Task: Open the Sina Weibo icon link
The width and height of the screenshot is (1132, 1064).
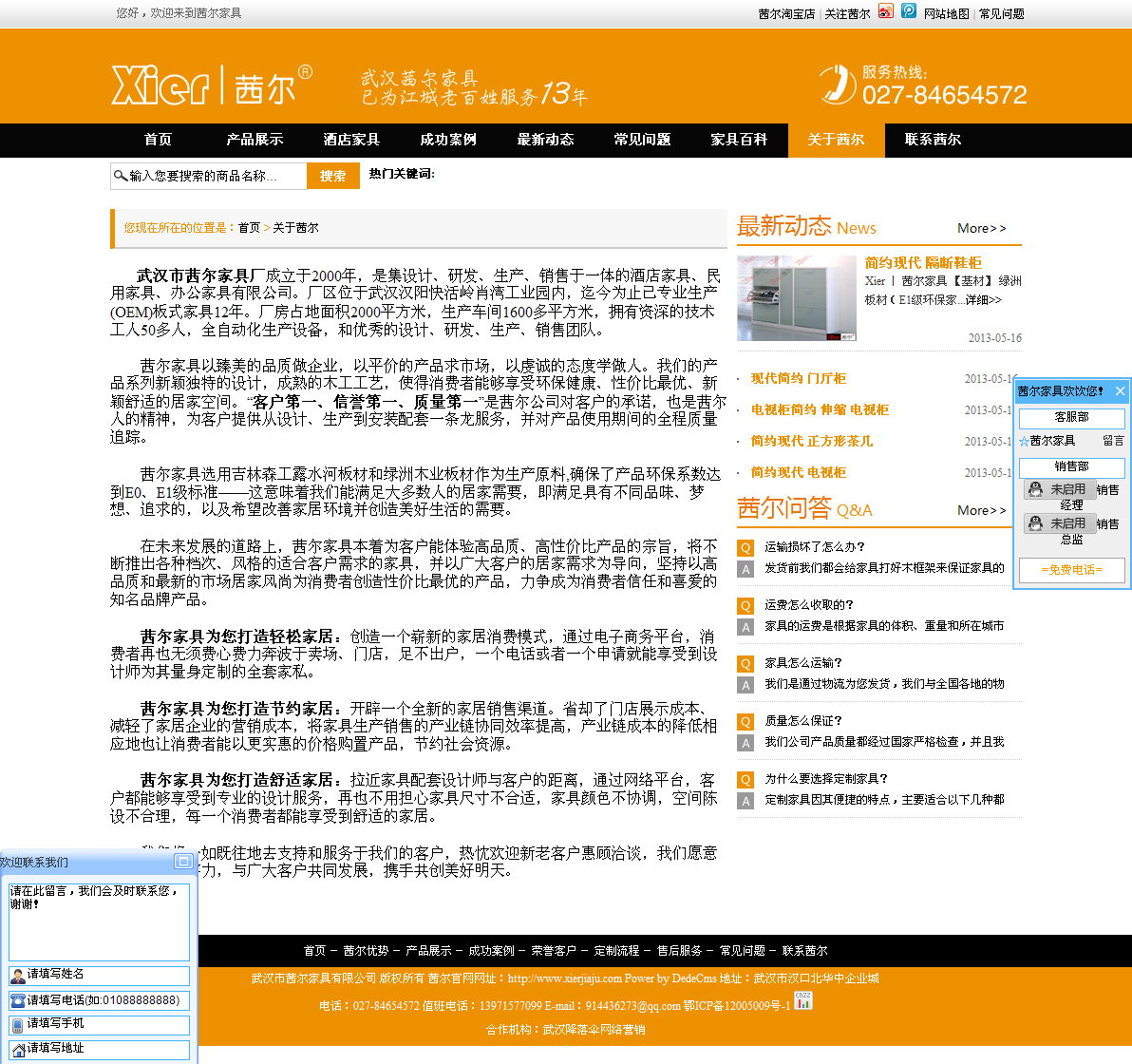Action: 885,11
